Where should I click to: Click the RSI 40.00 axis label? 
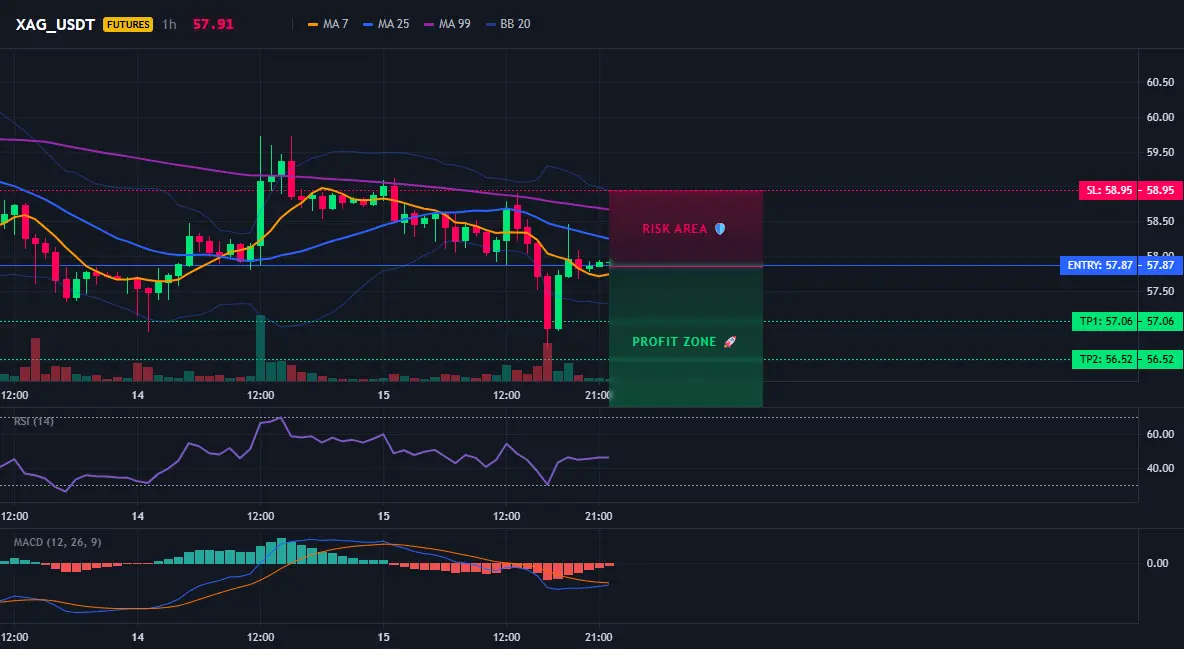click(x=1160, y=468)
